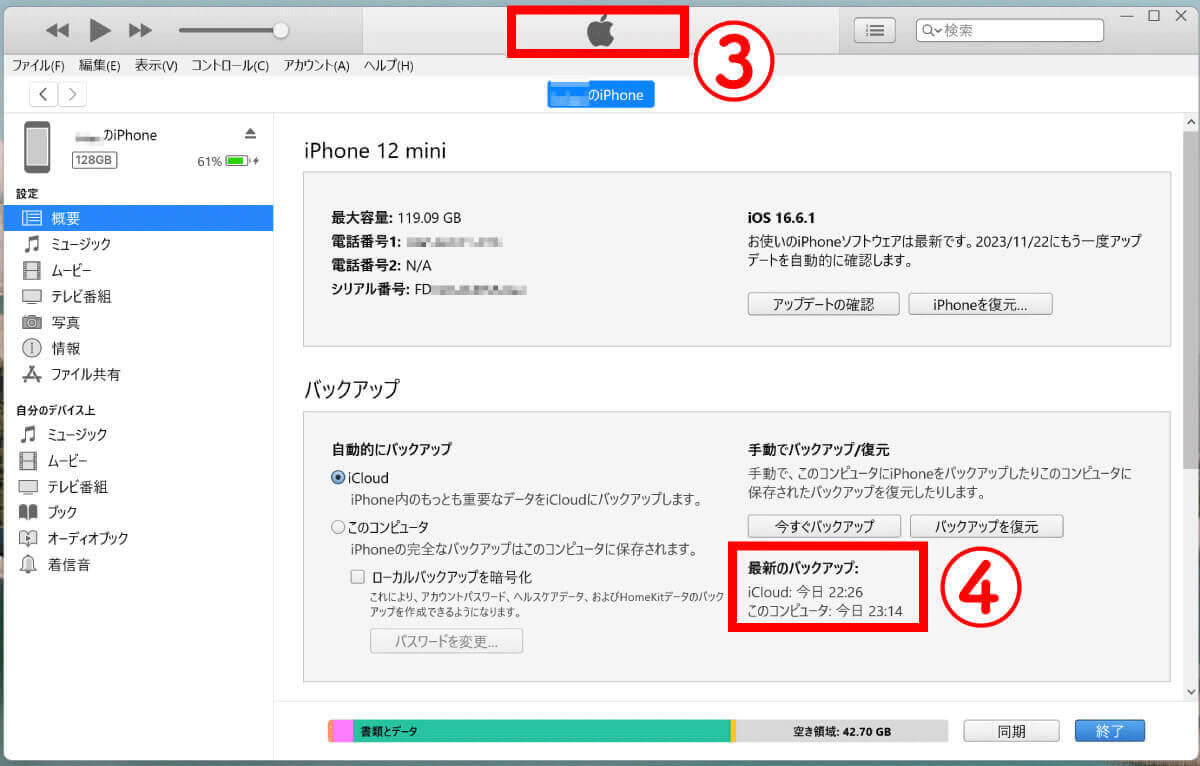This screenshot has height=766, width=1200.
Task: Click the 同期 sync button
Action: pos(1011,731)
